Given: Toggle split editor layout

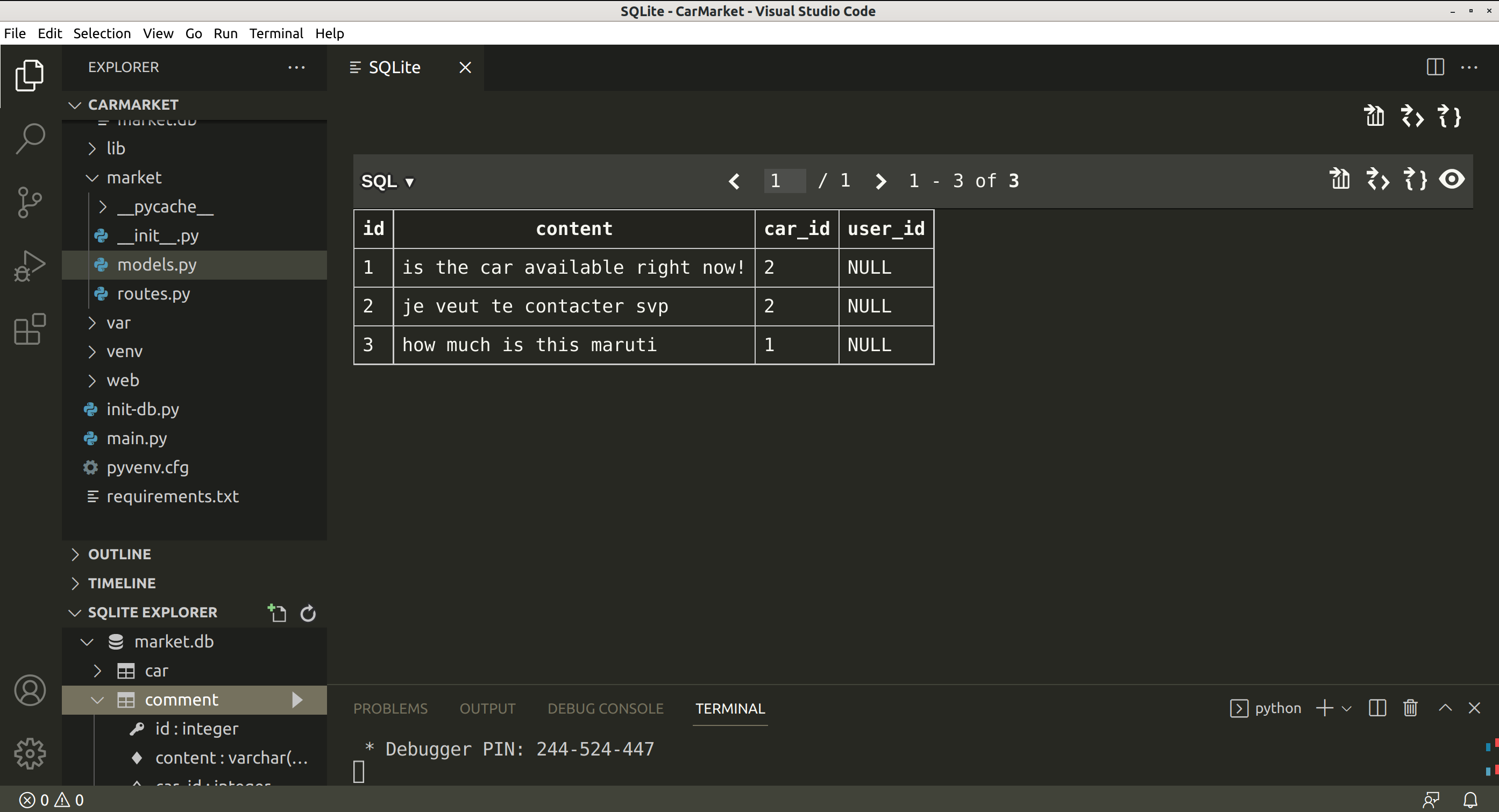Looking at the screenshot, I should 1435,67.
